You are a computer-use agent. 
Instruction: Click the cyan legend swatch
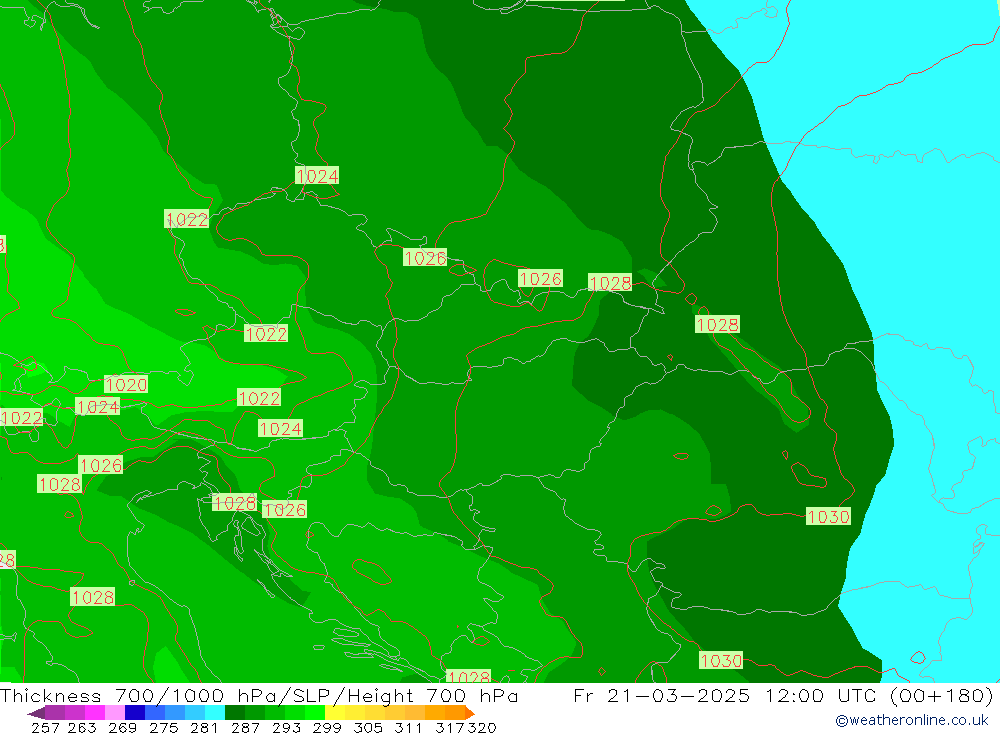pyautogui.click(x=215, y=713)
